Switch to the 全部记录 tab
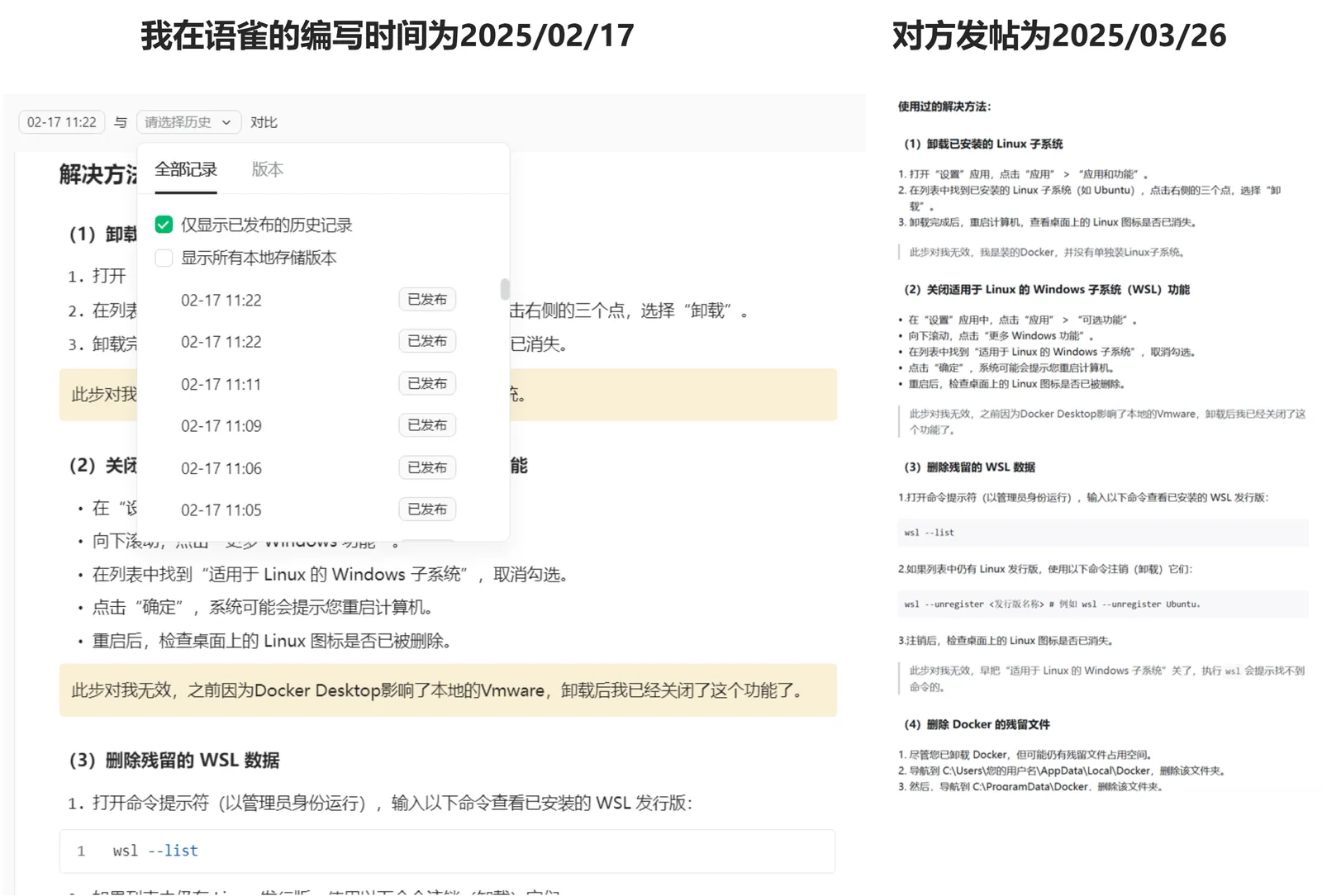Screen dimensions: 1322x896 point(185,169)
